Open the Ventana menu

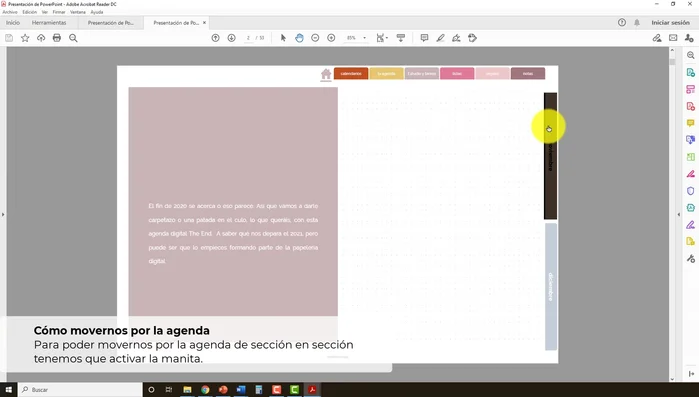[x=78, y=12]
